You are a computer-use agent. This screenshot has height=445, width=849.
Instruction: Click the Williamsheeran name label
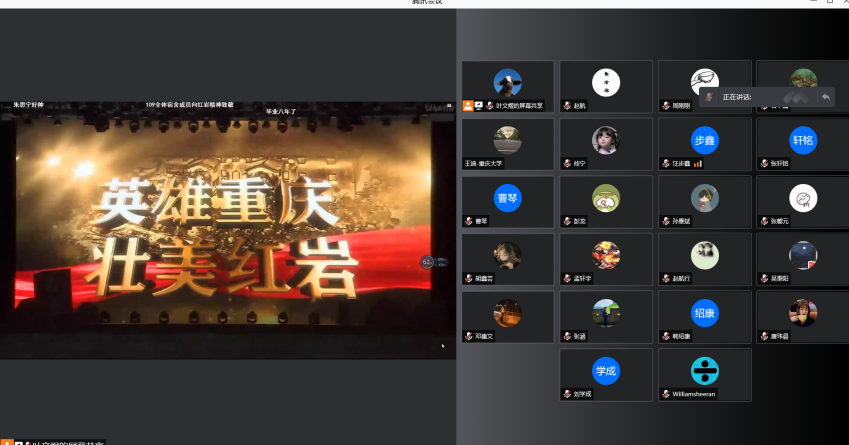tap(694, 394)
